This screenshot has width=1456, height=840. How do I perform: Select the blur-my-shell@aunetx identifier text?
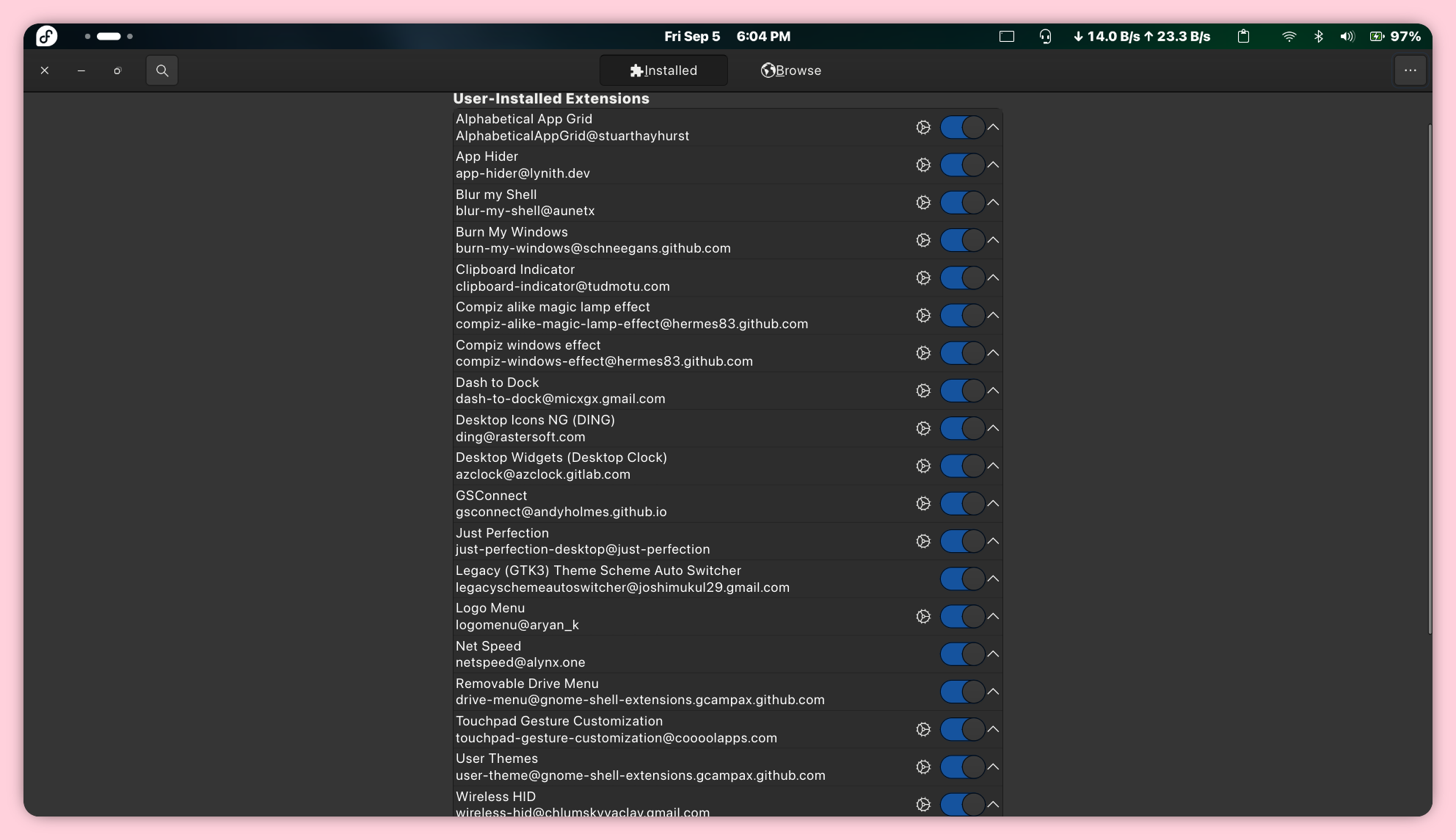[x=525, y=211]
